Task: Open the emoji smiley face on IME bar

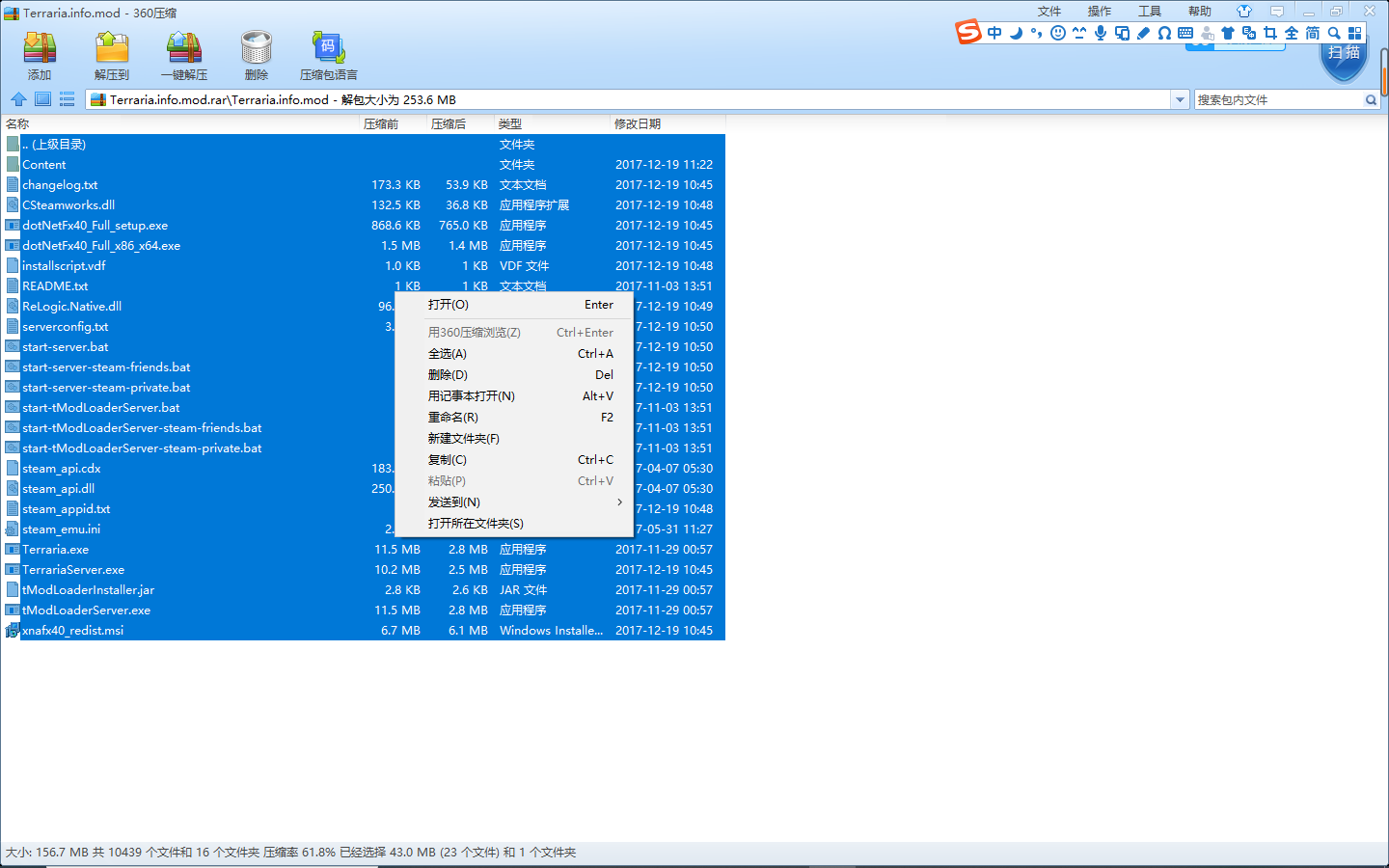Action: (x=1058, y=33)
